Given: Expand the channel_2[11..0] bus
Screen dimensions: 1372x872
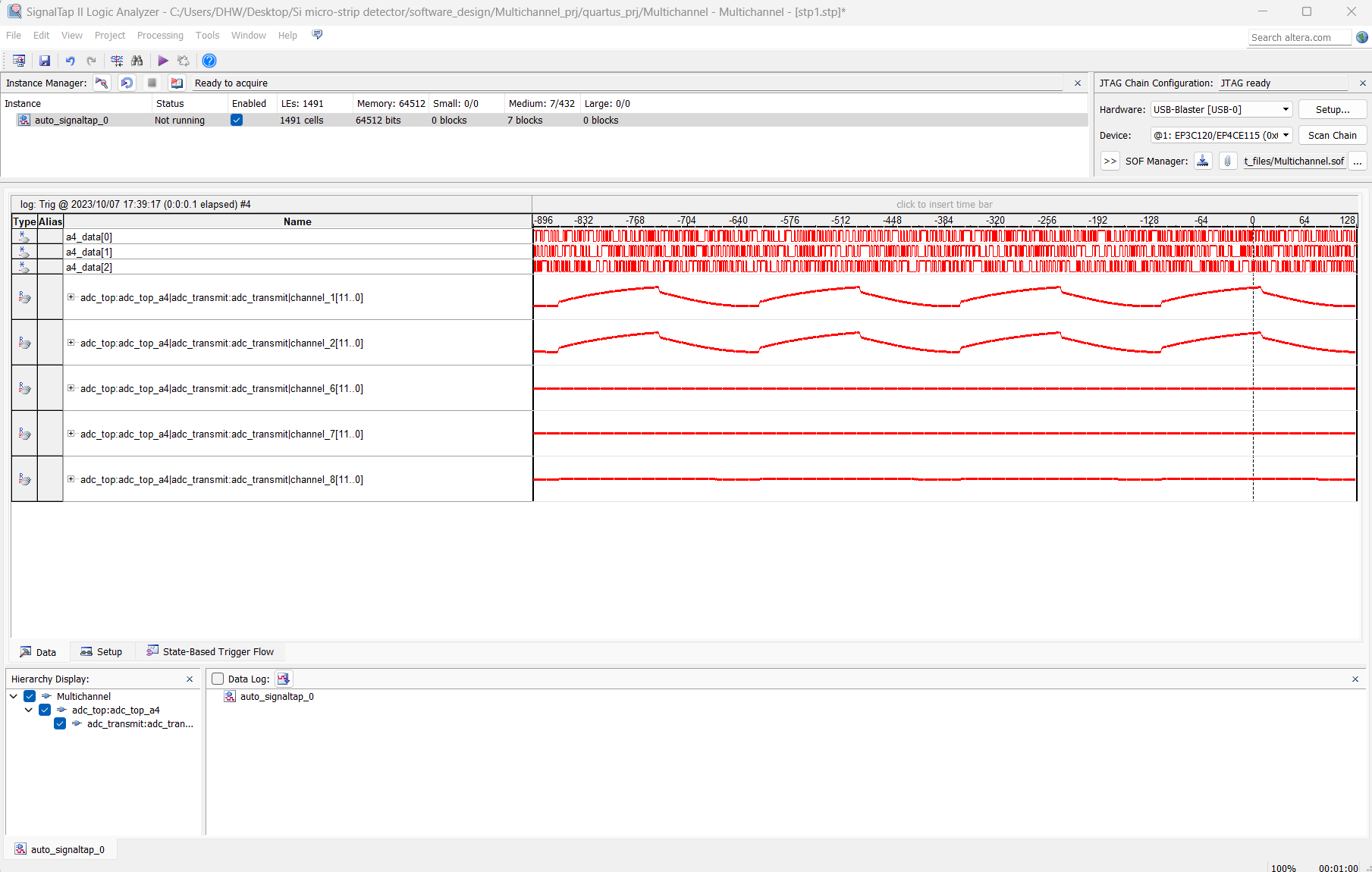Looking at the screenshot, I should 71,343.
